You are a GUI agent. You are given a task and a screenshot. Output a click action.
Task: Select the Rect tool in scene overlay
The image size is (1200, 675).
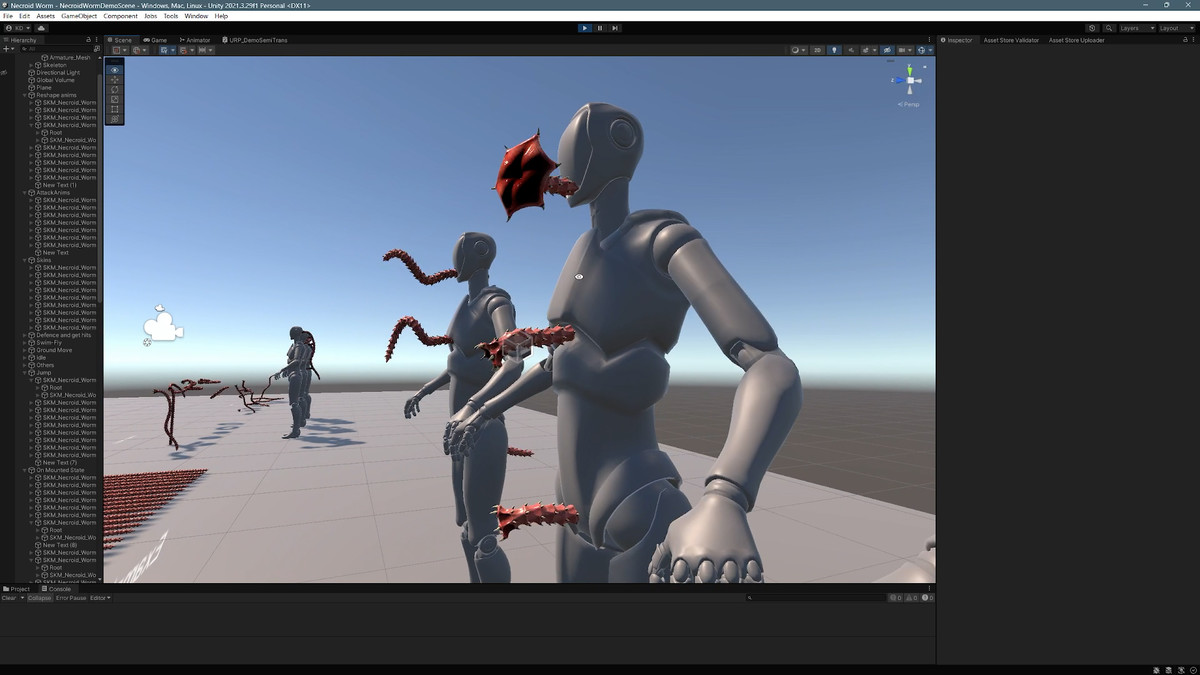pyautogui.click(x=115, y=109)
